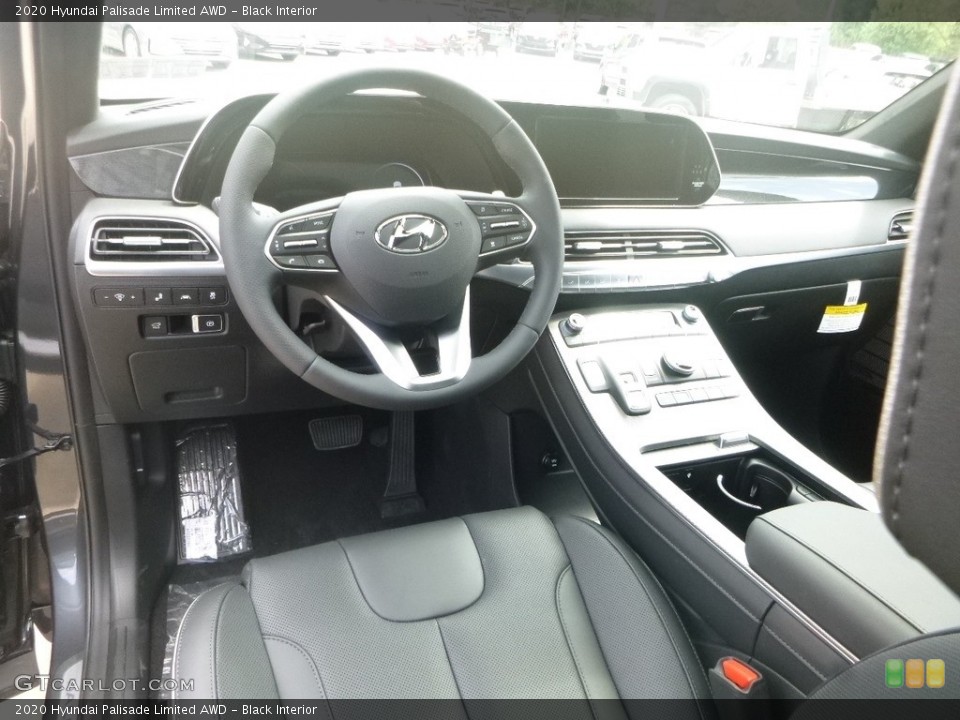Click the bottom caption '2020 Hyundai Palisade Limited AWD'

coord(121,710)
